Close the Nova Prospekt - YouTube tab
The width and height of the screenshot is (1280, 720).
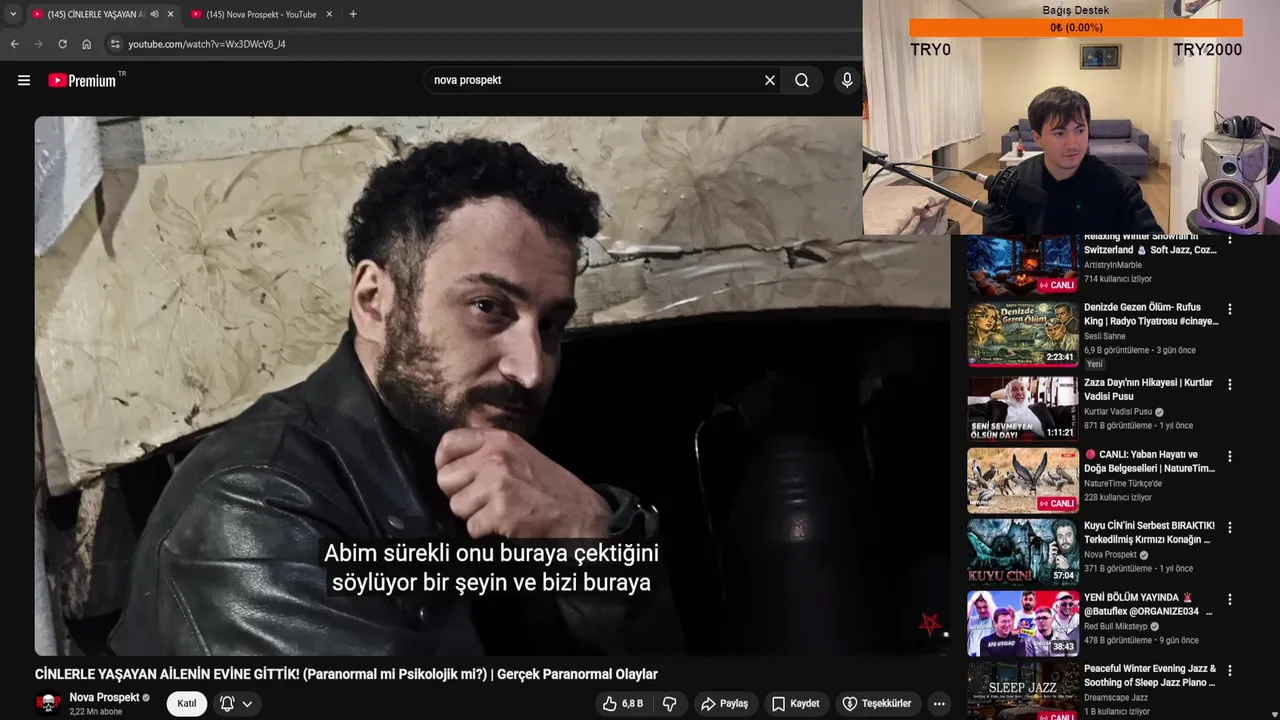[329, 14]
